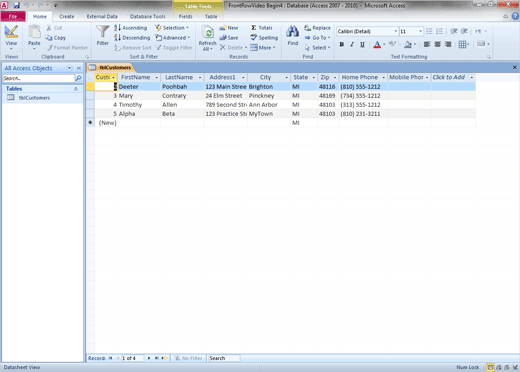
Task: Select the Brighton city cell
Action: click(x=269, y=87)
